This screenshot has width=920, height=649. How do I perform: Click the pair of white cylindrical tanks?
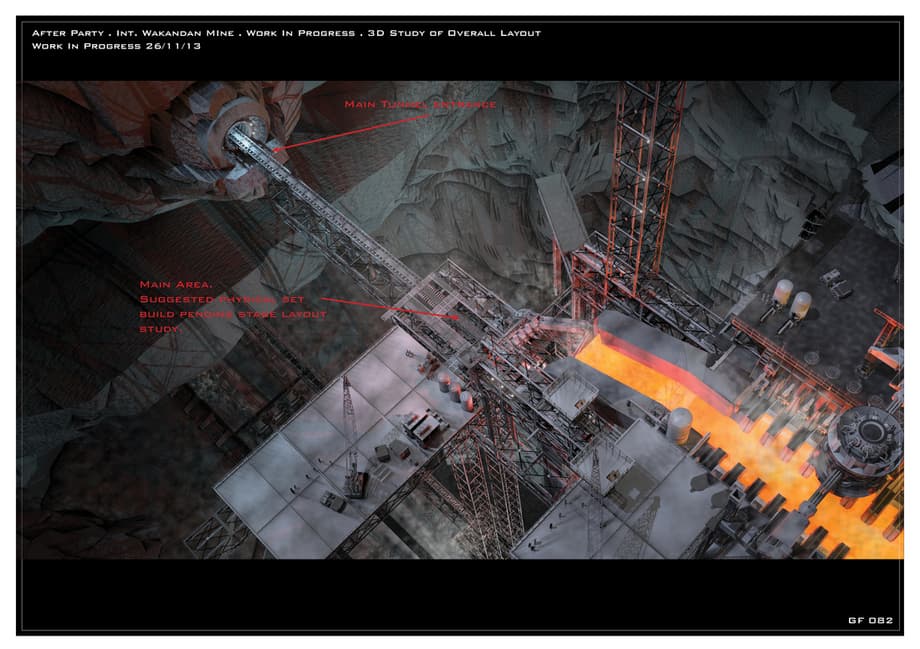[x=790, y=298]
